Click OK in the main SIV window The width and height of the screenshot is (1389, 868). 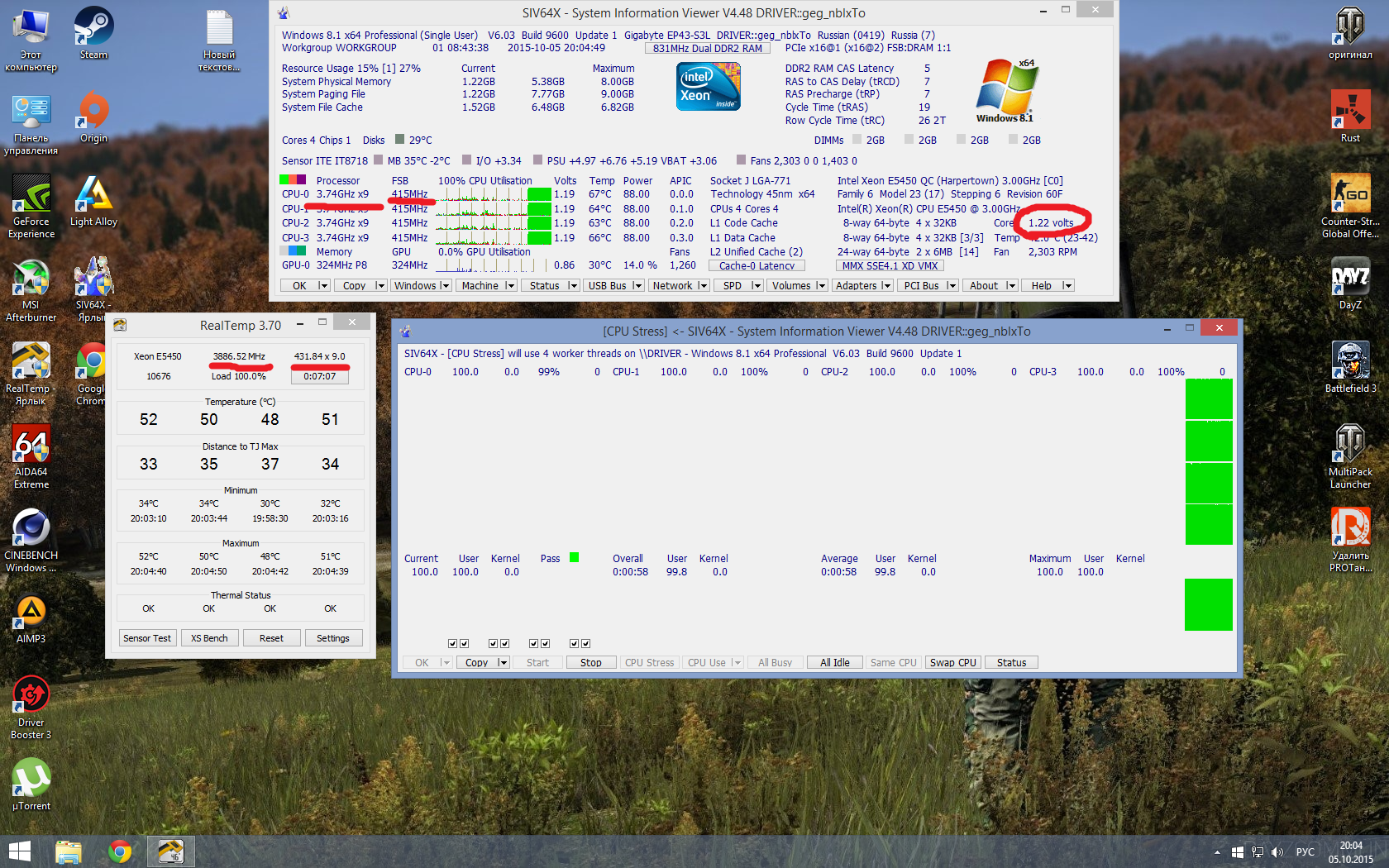[x=299, y=286]
